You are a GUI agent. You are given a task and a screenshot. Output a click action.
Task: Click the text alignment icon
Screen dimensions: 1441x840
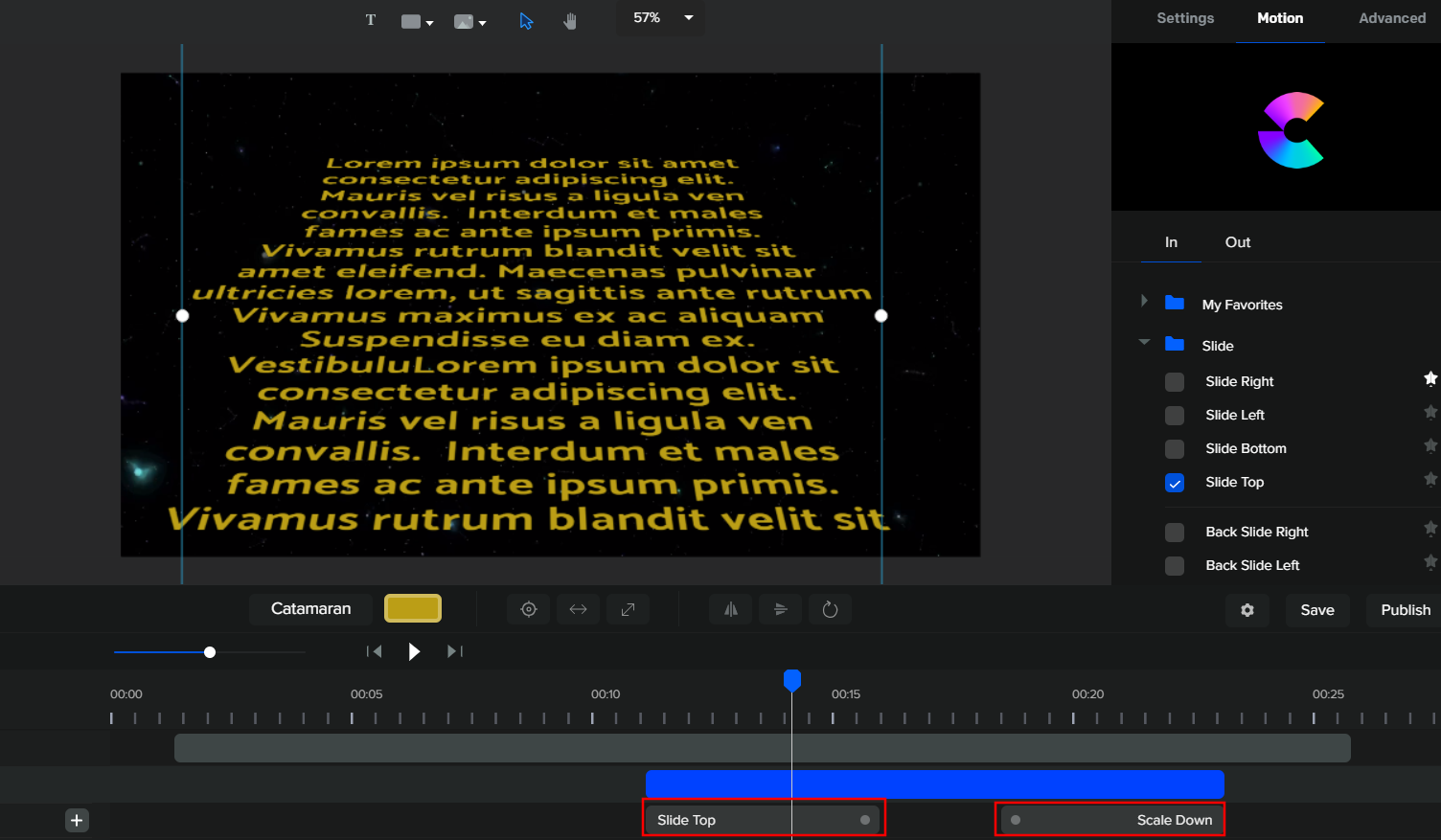781,609
